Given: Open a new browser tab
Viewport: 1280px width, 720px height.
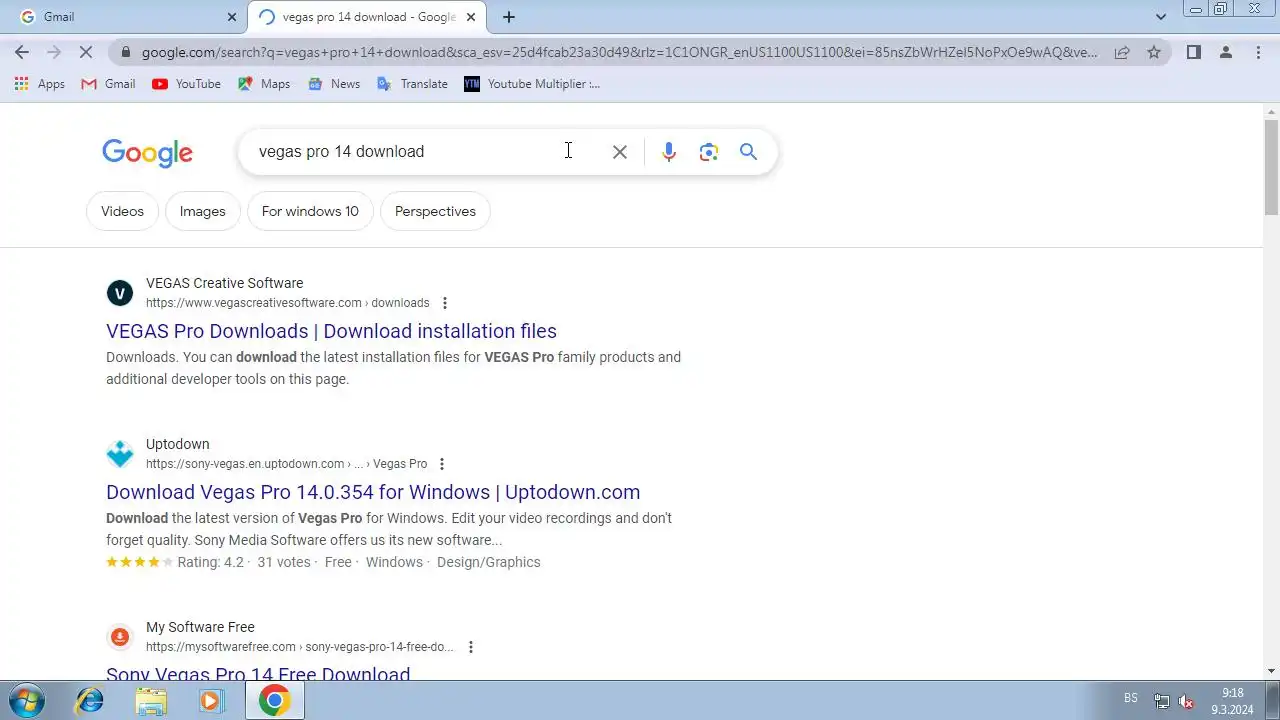Looking at the screenshot, I should point(509,17).
